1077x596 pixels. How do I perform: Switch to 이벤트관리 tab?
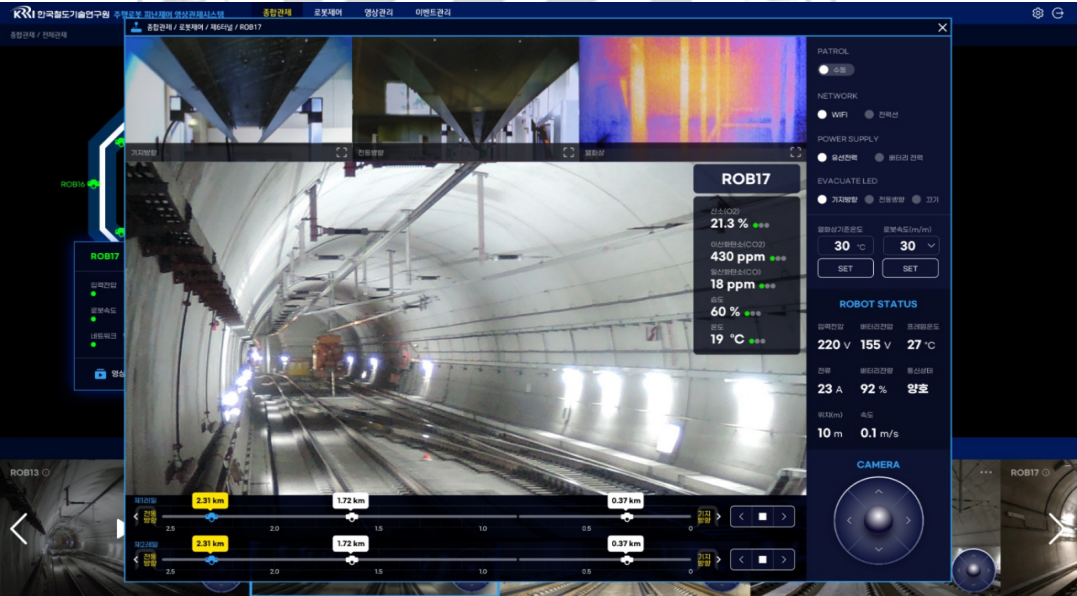tap(433, 12)
